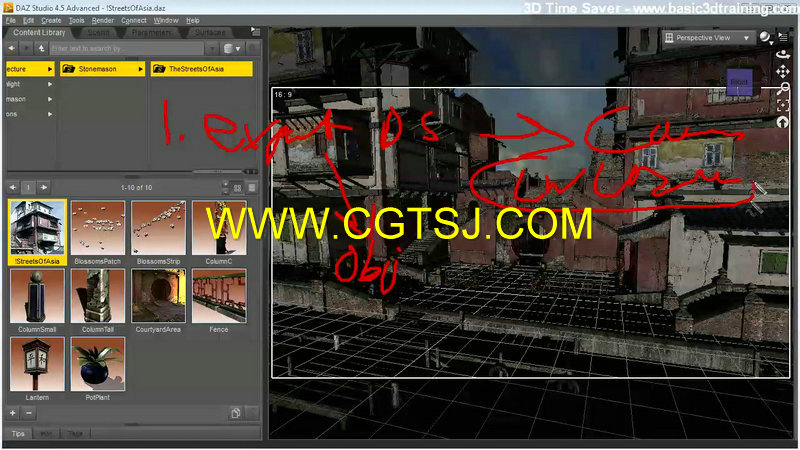
Task: Go to previous page of thumbnails
Action: 13,188
